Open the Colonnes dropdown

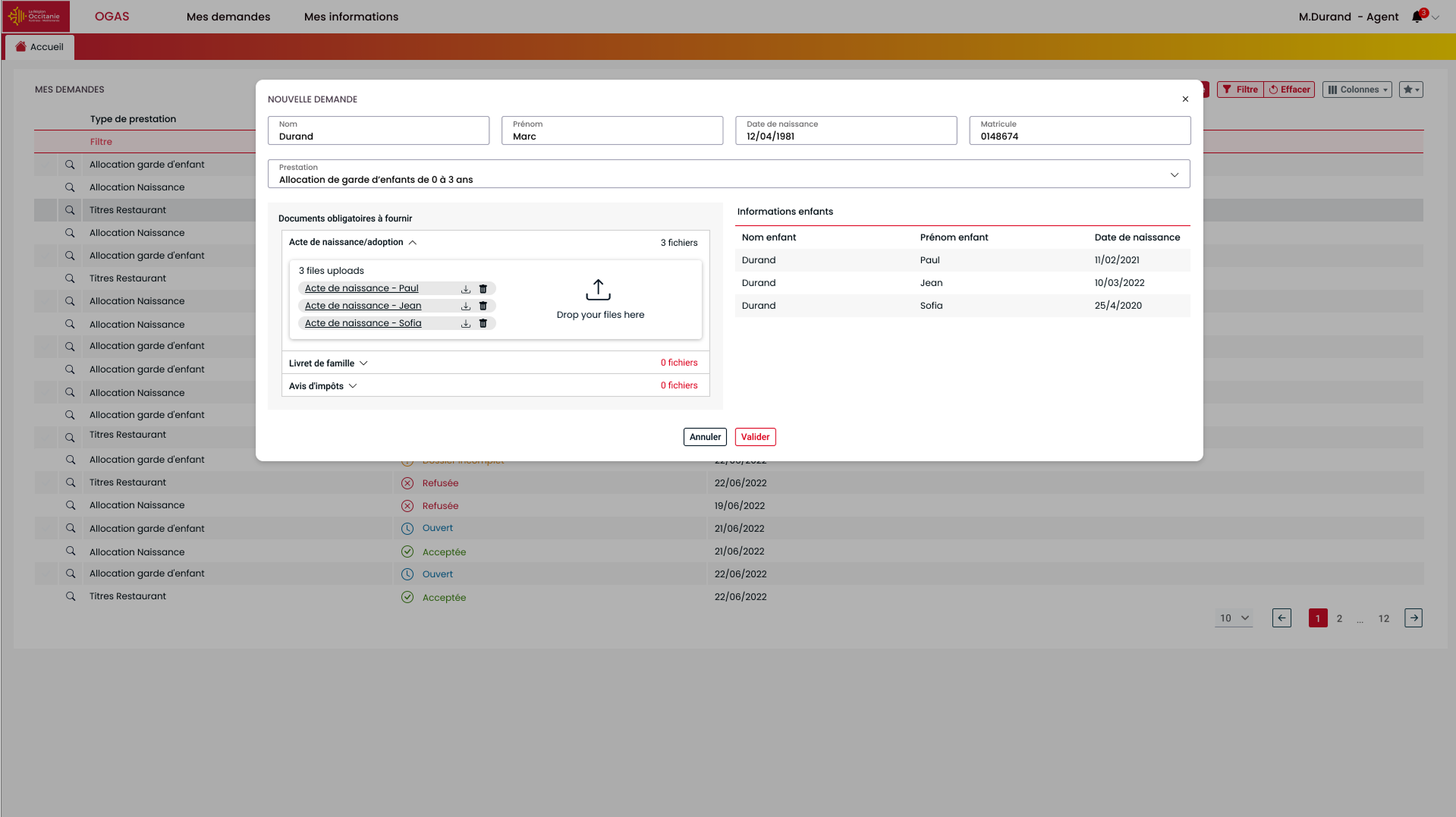coord(1357,90)
